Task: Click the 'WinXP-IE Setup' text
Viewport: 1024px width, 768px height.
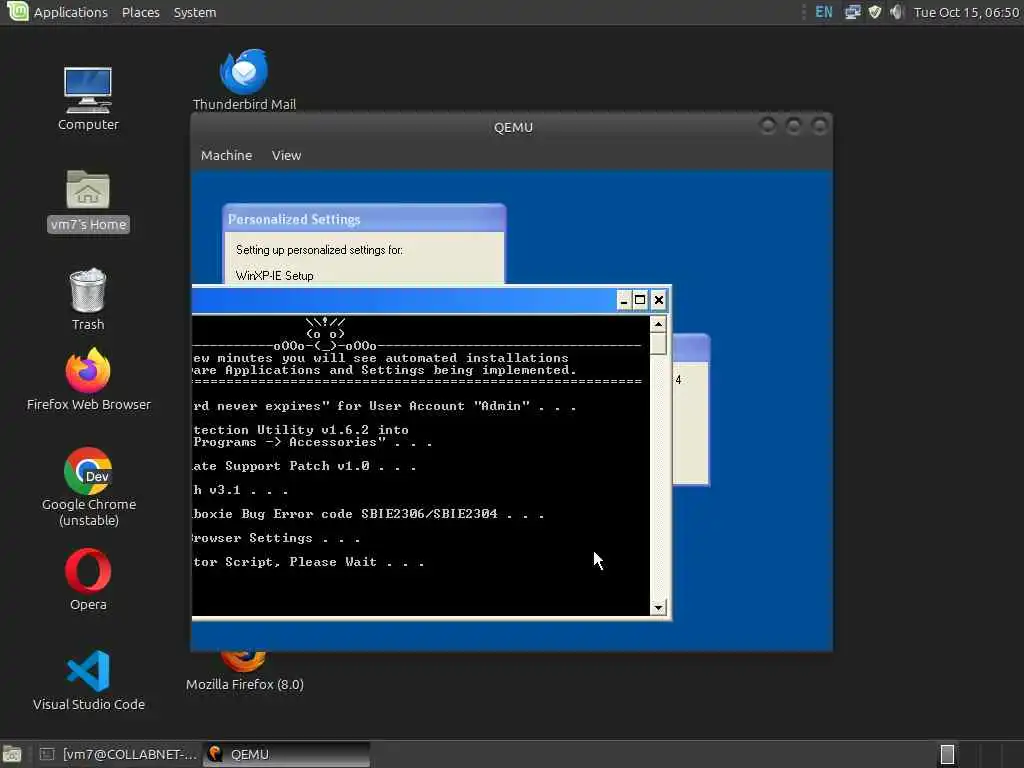Action: (274, 276)
